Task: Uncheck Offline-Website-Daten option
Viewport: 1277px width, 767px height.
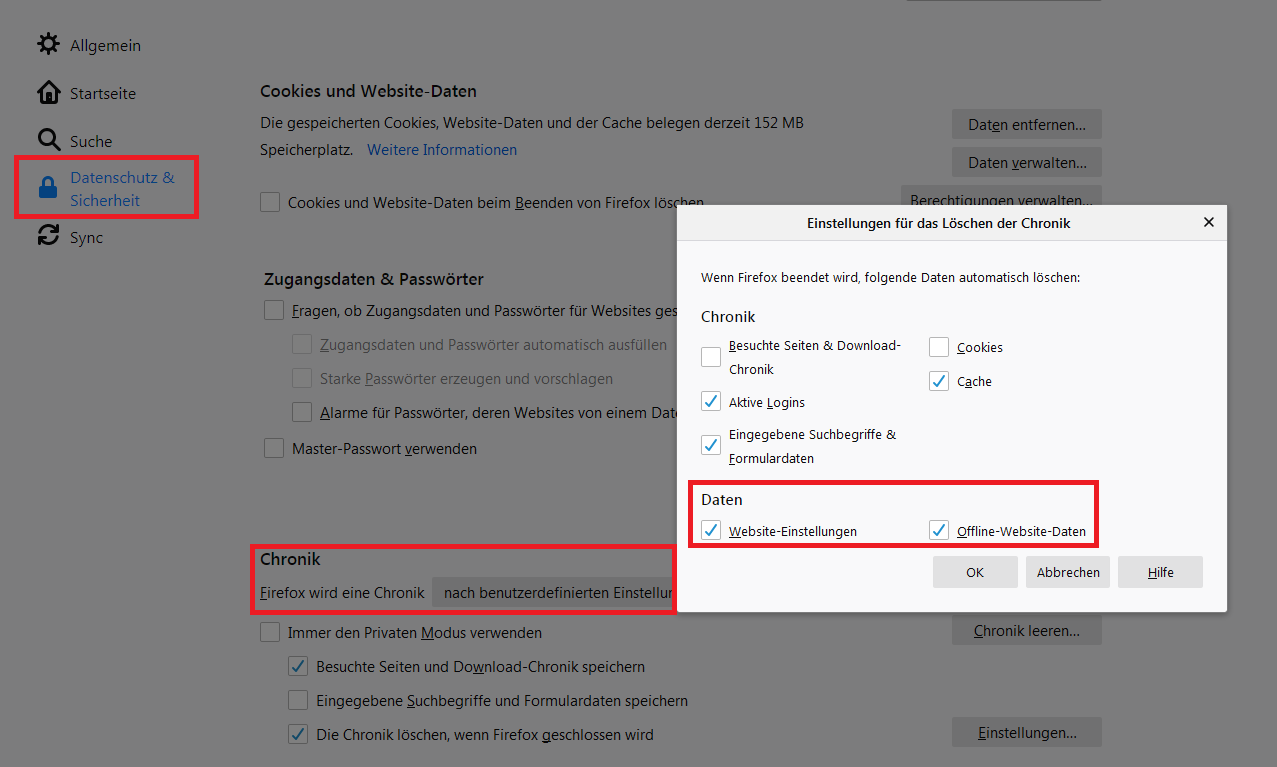Action: point(938,530)
